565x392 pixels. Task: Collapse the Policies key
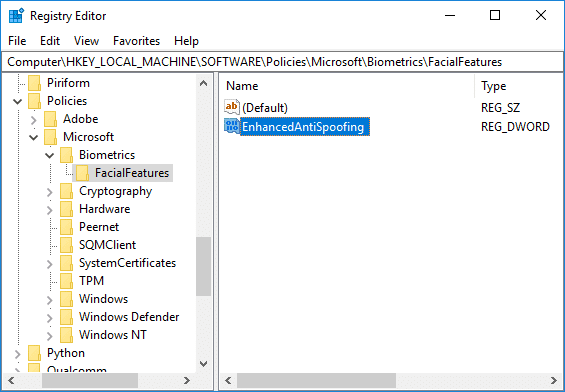click(x=18, y=102)
